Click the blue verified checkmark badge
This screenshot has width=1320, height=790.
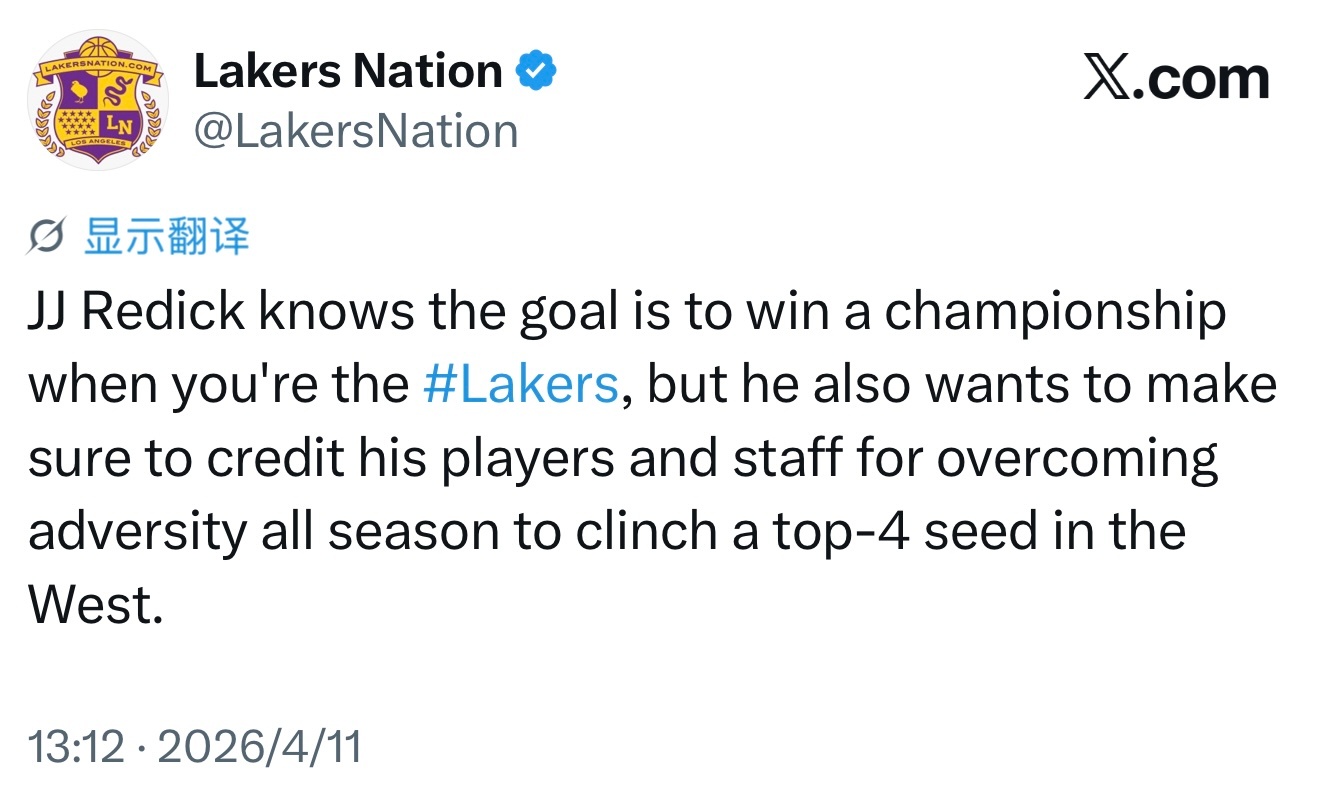tap(535, 71)
